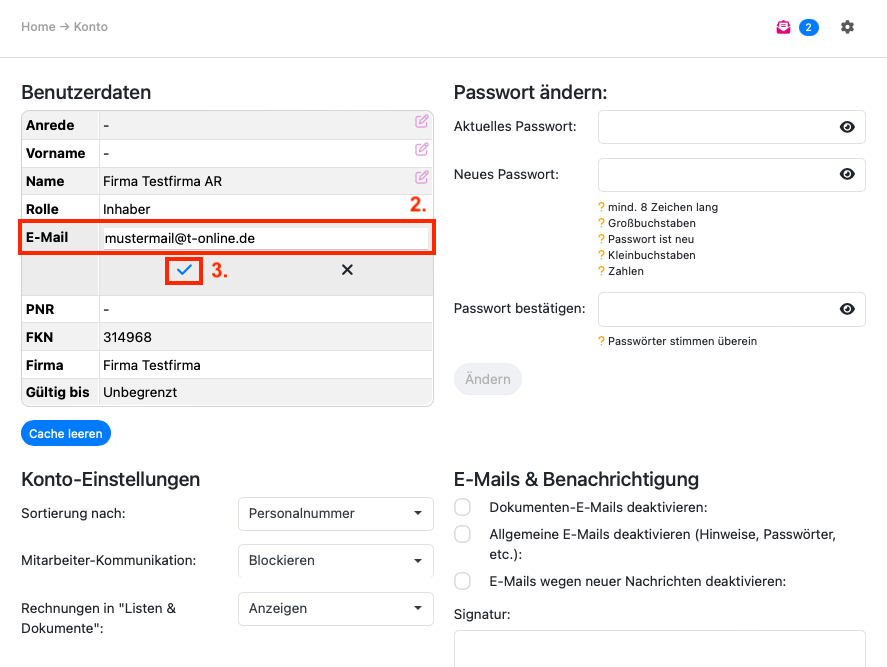Show the Aktuelles Passwort via eye icon

(847, 127)
